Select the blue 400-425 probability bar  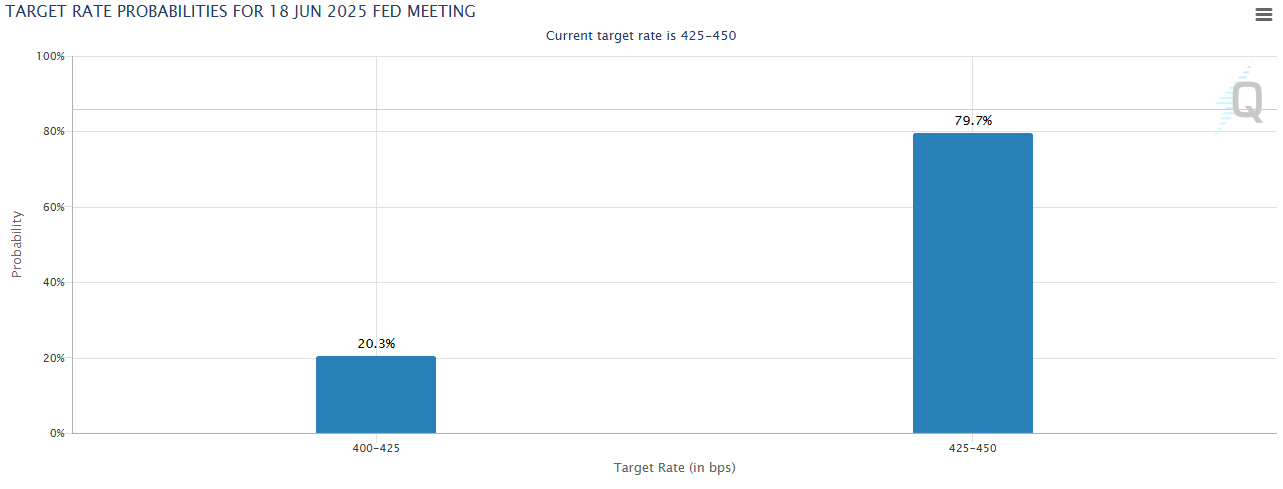(376, 395)
